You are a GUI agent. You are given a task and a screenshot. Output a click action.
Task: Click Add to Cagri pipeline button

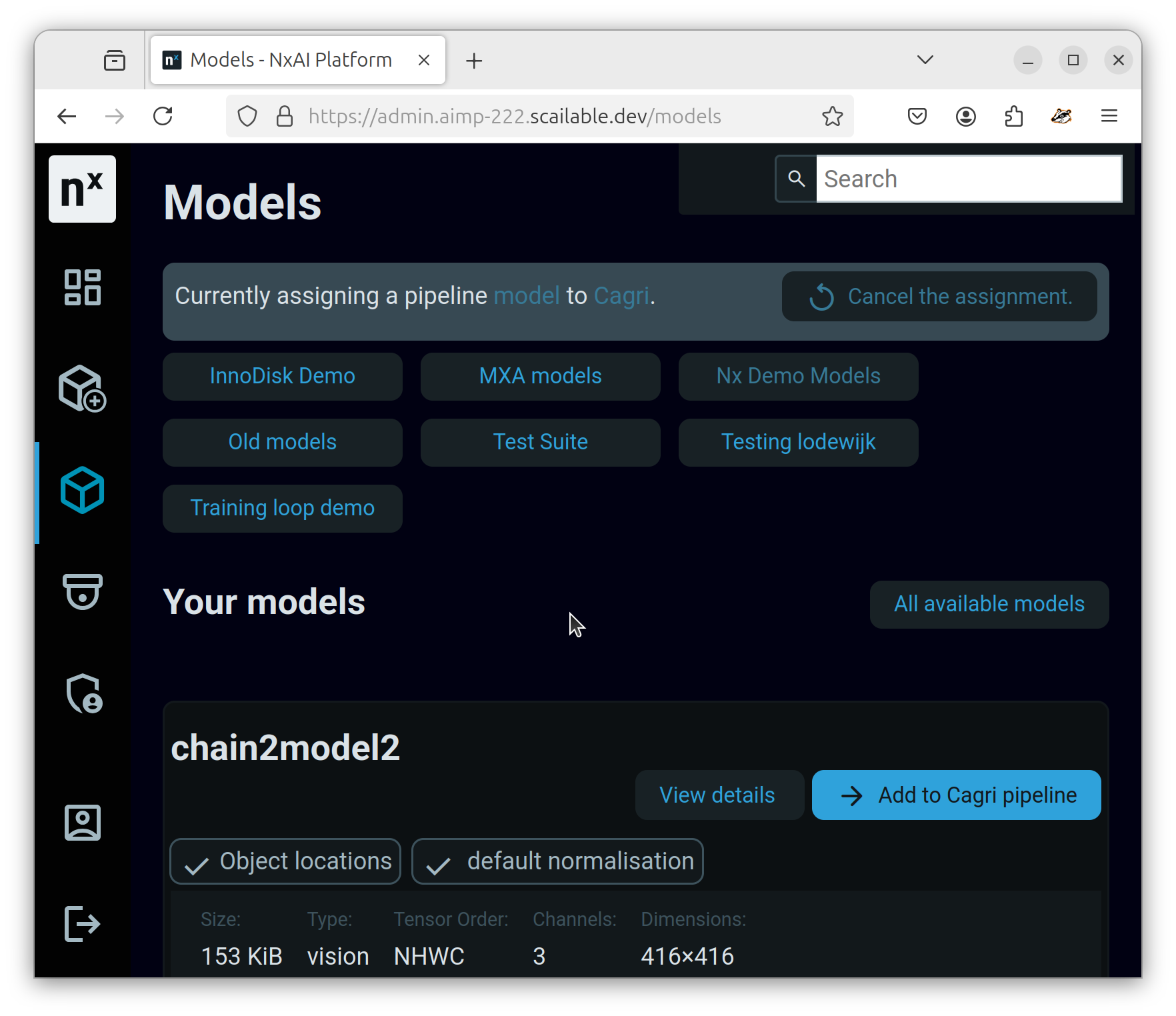point(957,795)
